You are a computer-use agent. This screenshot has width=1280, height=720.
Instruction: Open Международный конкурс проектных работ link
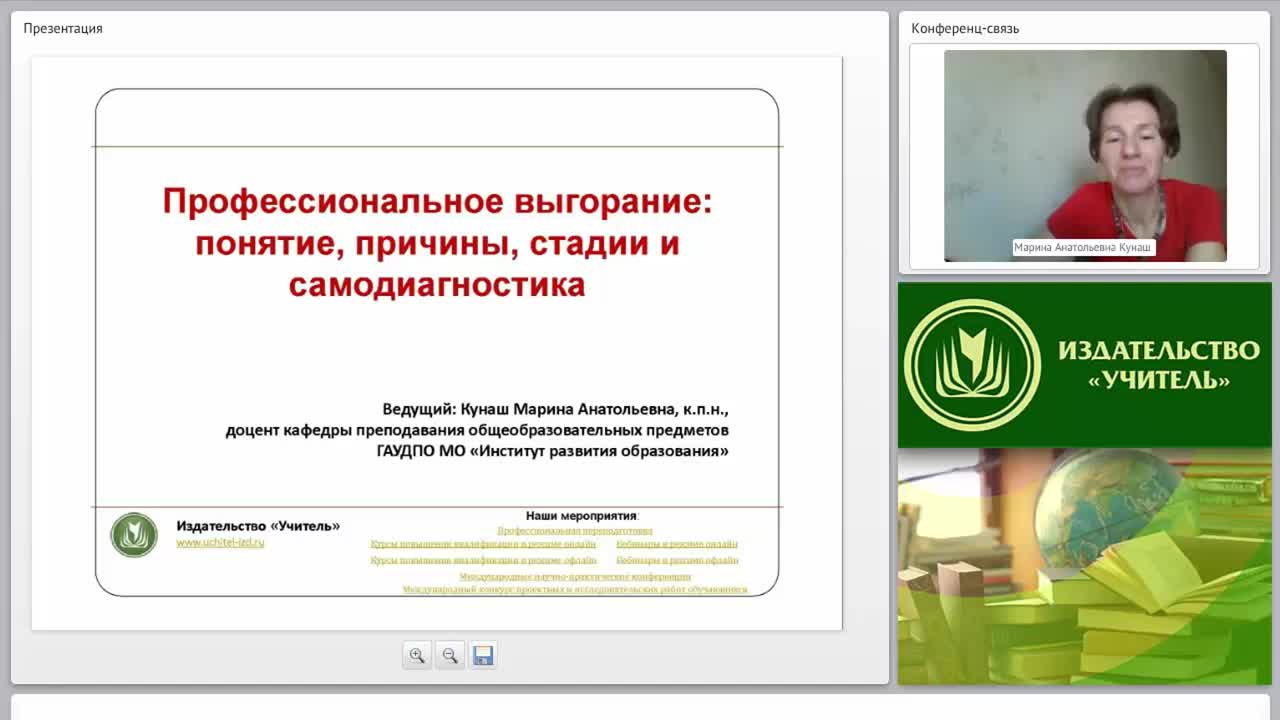coord(575,590)
